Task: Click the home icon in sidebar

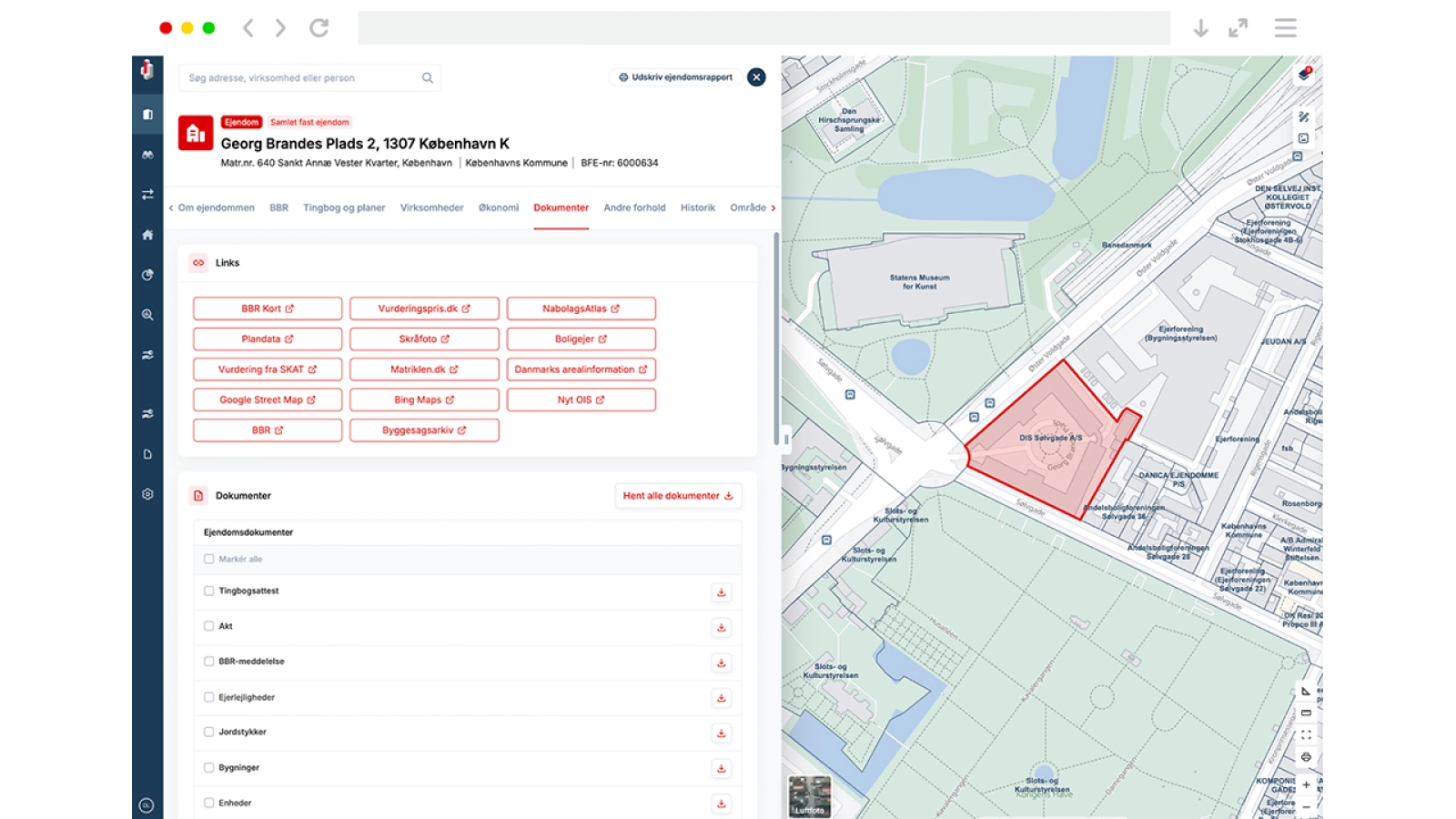Action: [147, 235]
